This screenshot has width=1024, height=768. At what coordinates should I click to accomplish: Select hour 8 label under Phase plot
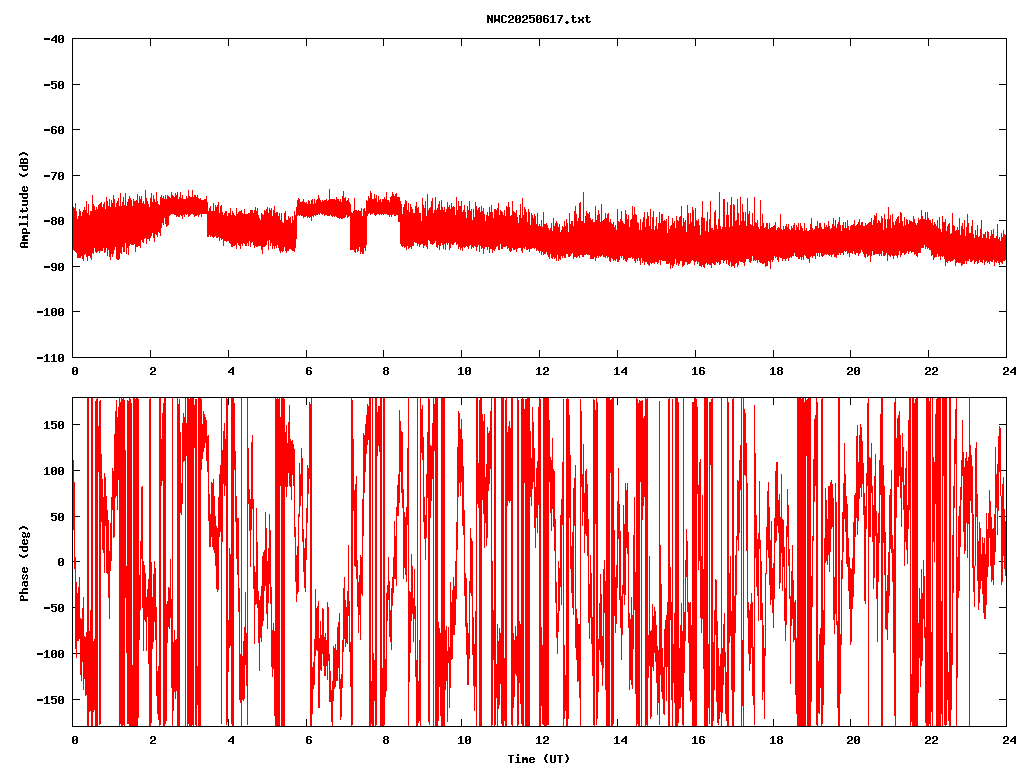click(387, 740)
